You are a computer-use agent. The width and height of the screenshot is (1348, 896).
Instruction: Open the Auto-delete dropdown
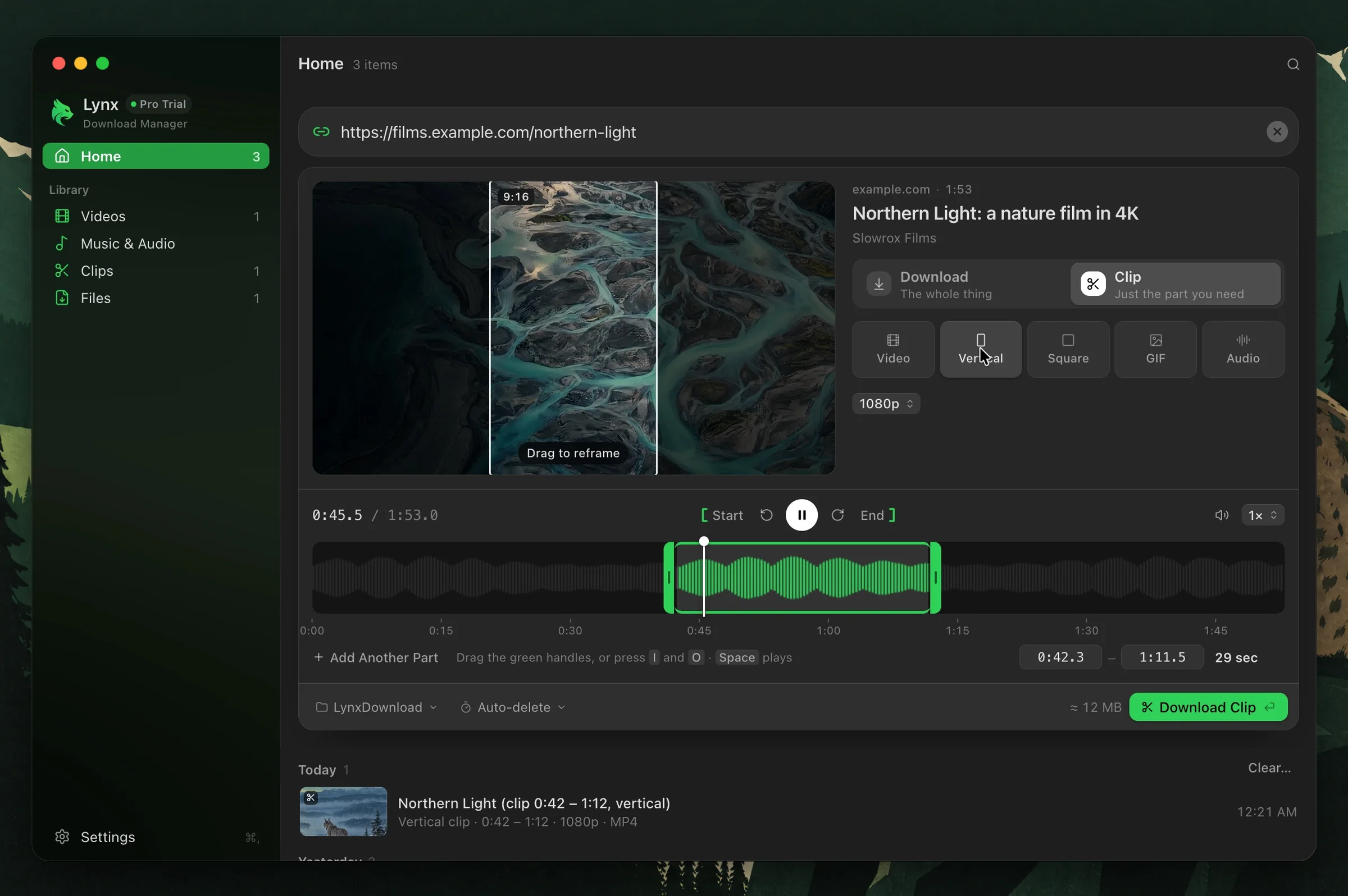(513, 707)
